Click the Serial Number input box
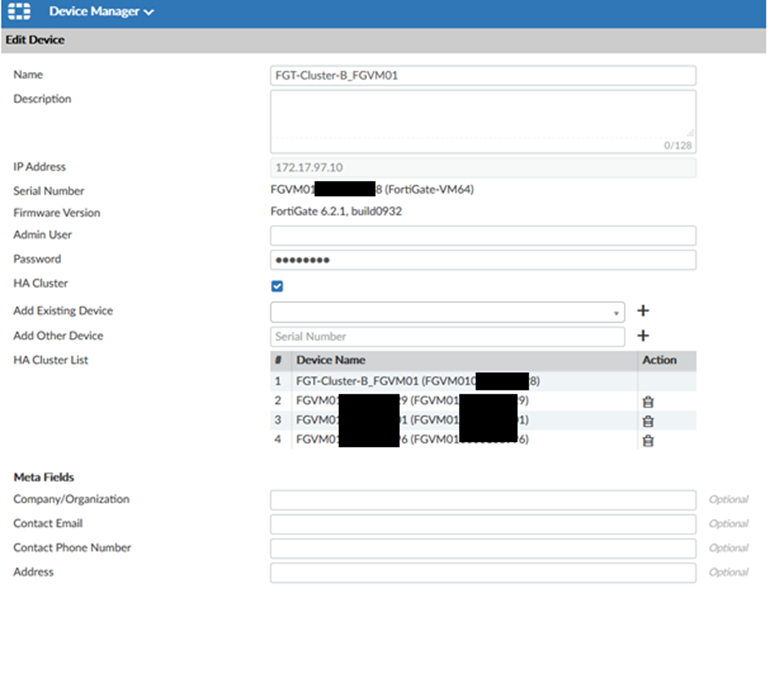 pos(447,337)
